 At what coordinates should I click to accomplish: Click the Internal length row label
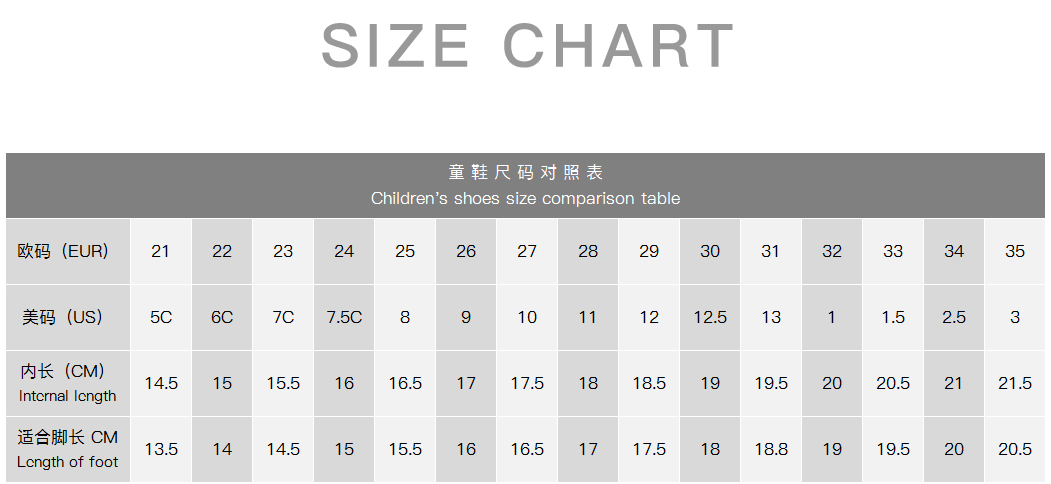pos(67,383)
